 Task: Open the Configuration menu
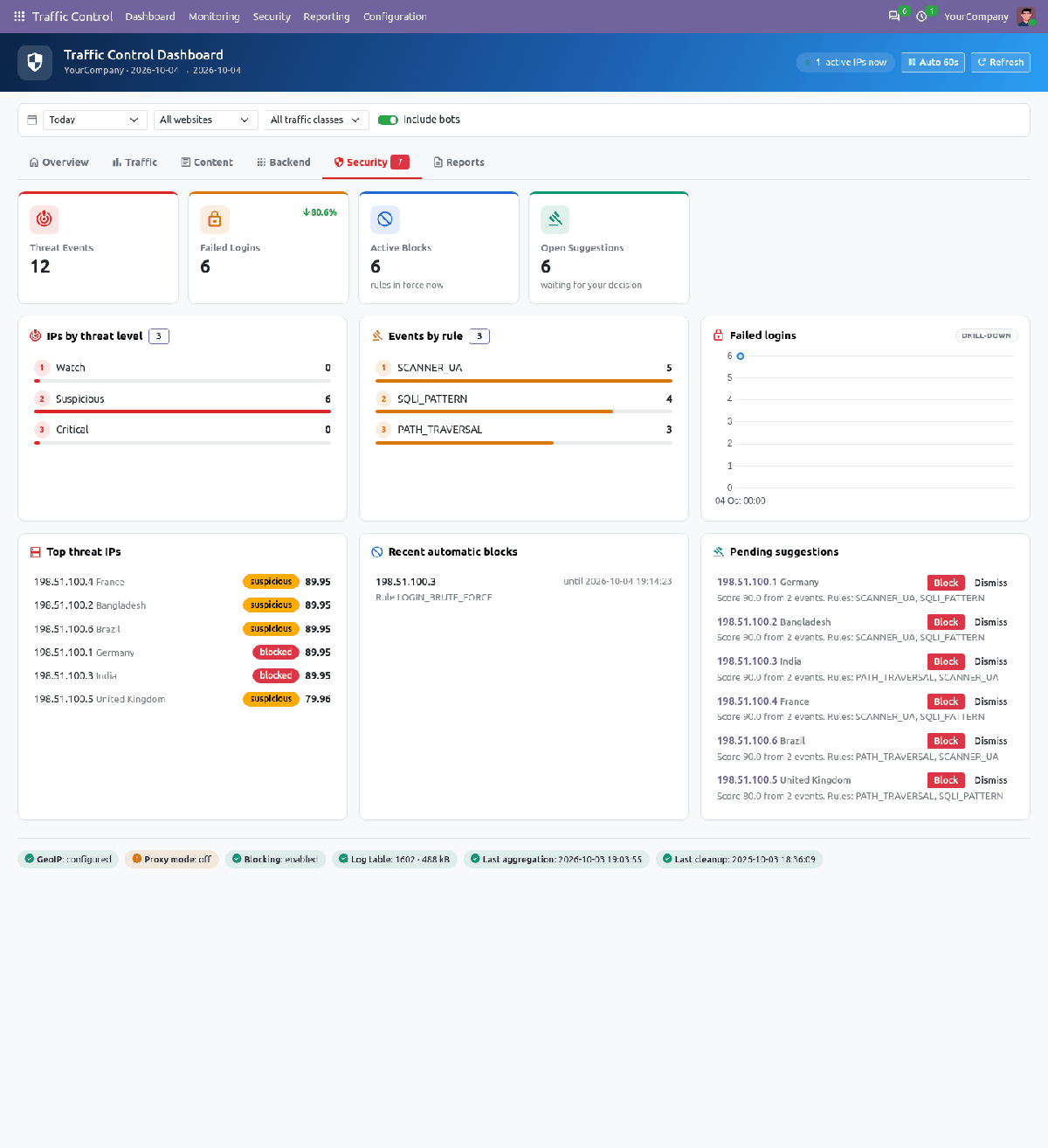point(395,17)
